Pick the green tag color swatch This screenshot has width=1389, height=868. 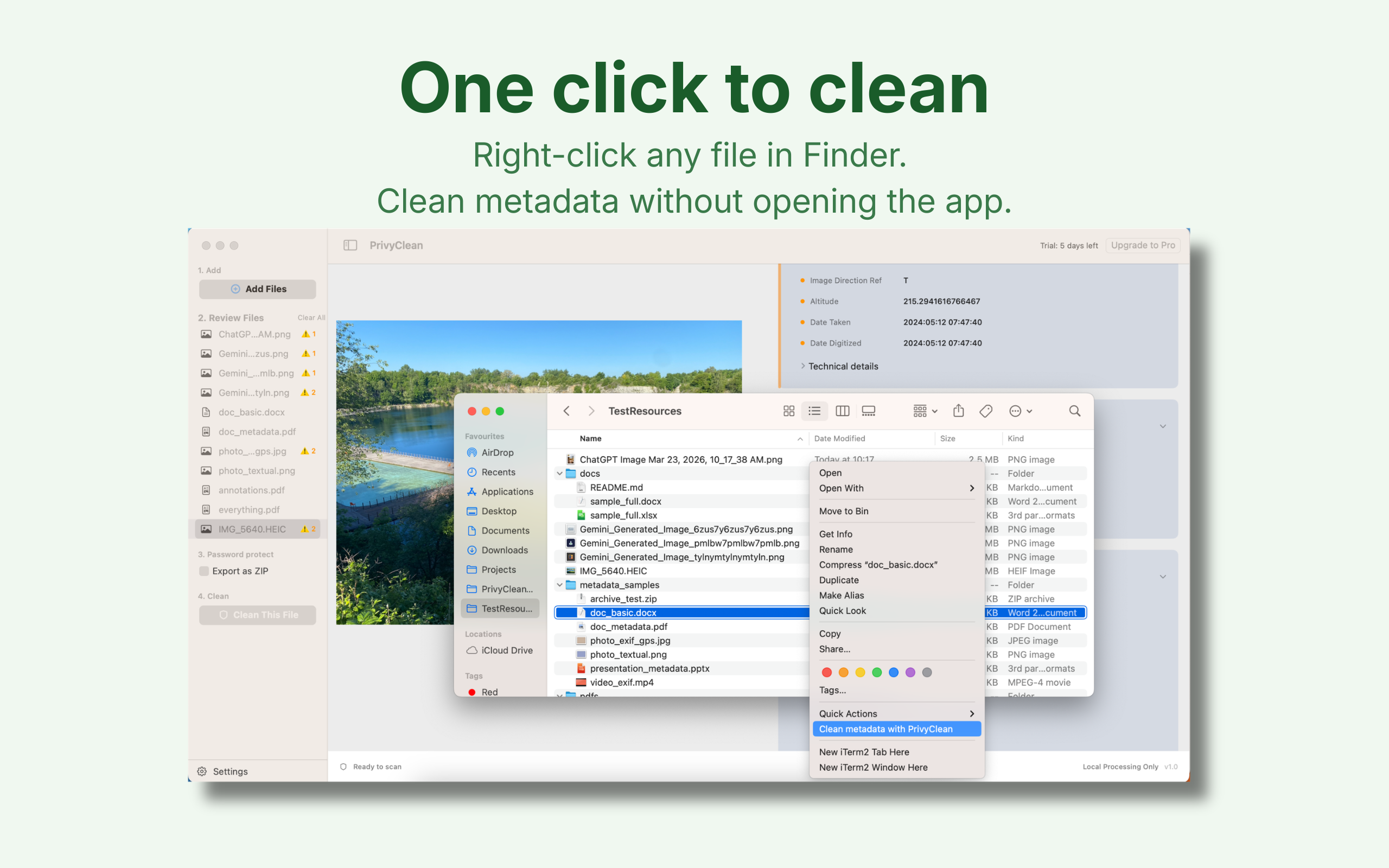[877, 672]
